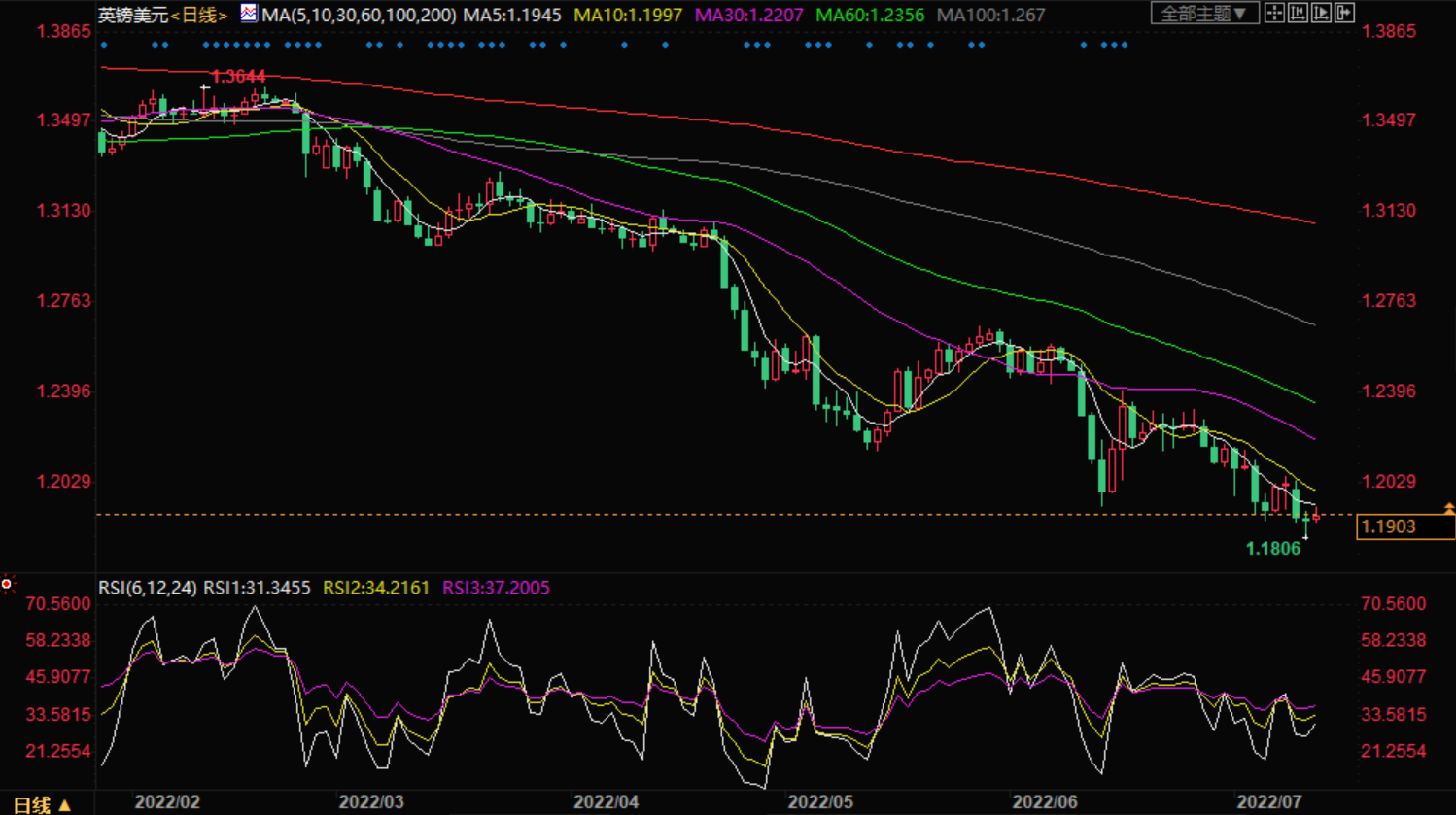This screenshot has height=815, width=1456.
Task: Click the RSI(6,12,24) indicator label
Action: (148, 588)
